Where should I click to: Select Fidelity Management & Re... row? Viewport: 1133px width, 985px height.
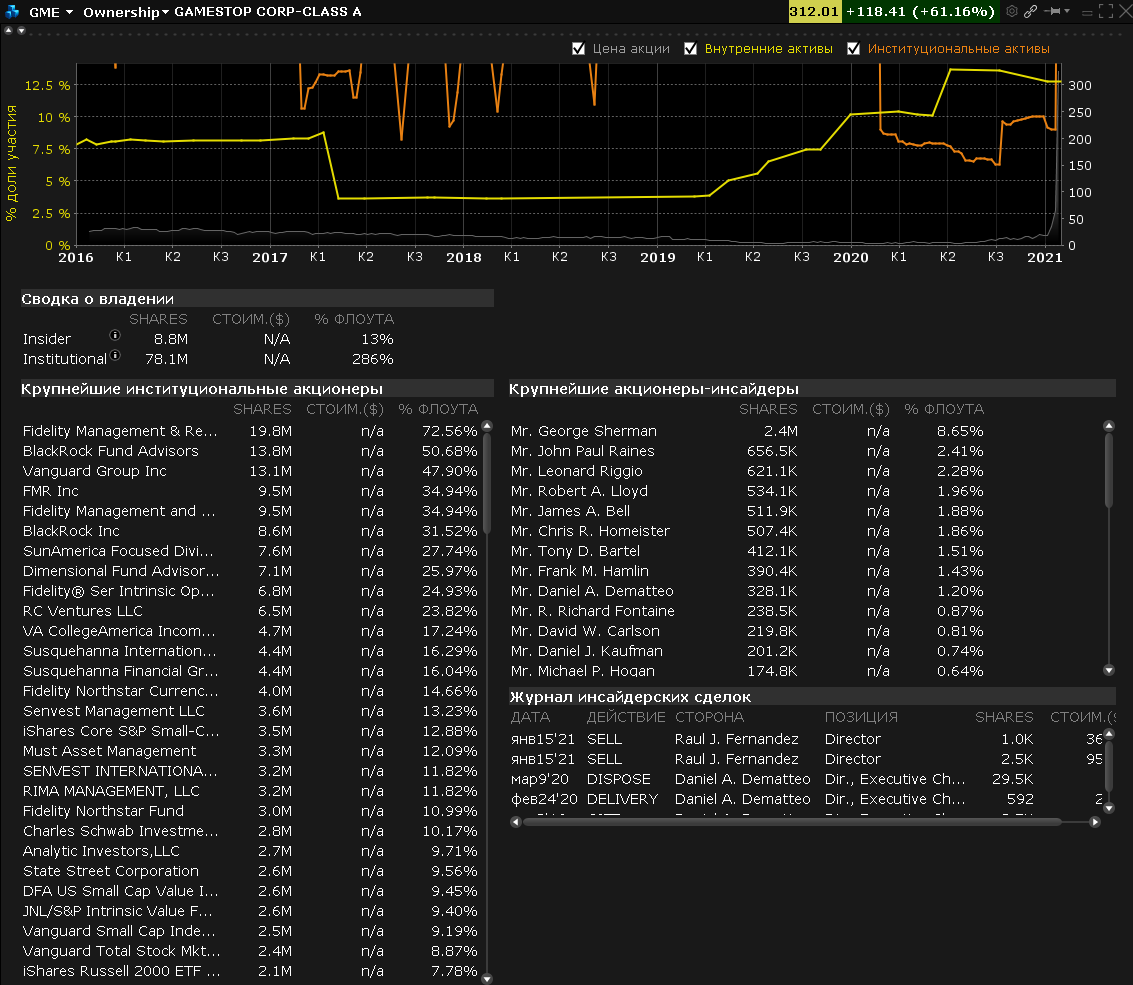[x=251, y=431]
